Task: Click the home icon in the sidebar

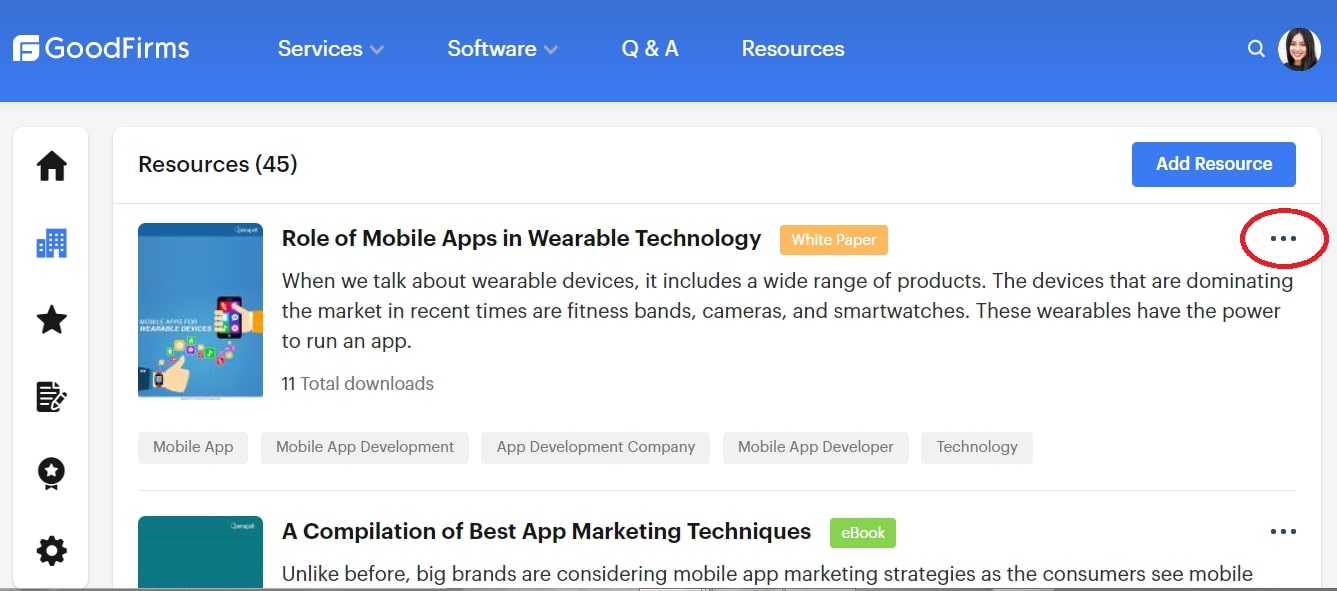Action: [x=51, y=165]
